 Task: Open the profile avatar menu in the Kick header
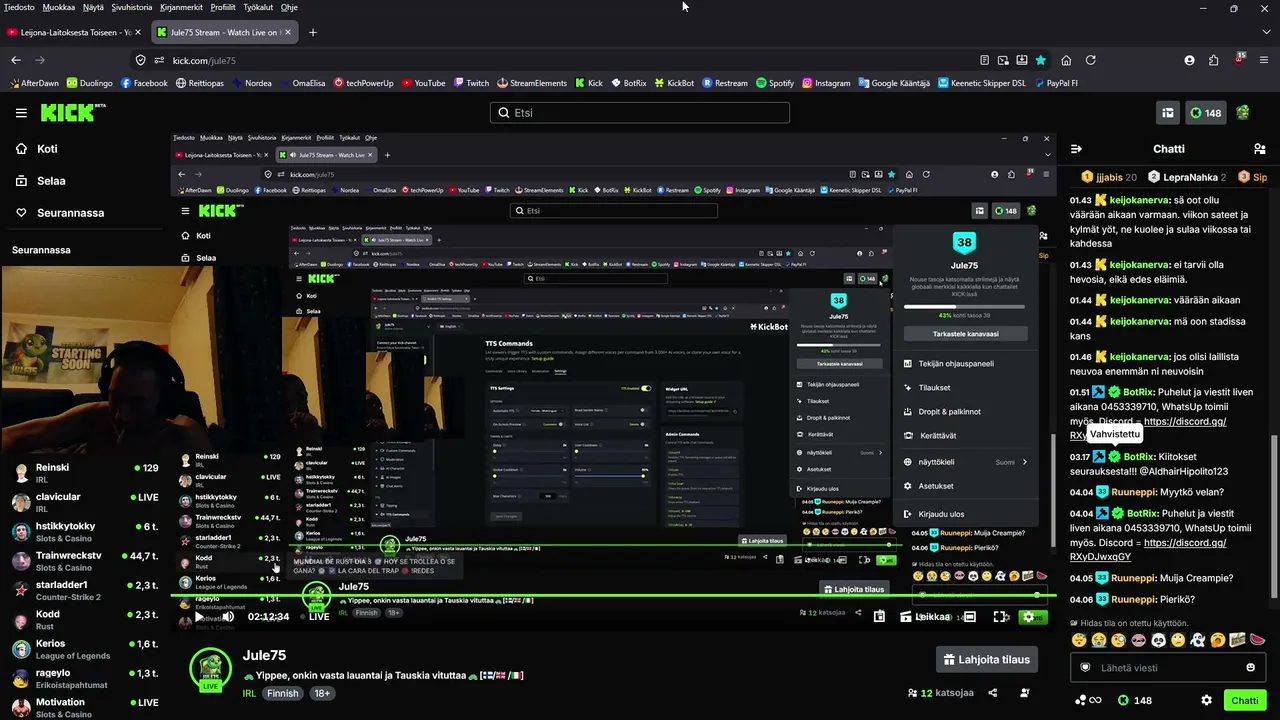pos(1243,113)
